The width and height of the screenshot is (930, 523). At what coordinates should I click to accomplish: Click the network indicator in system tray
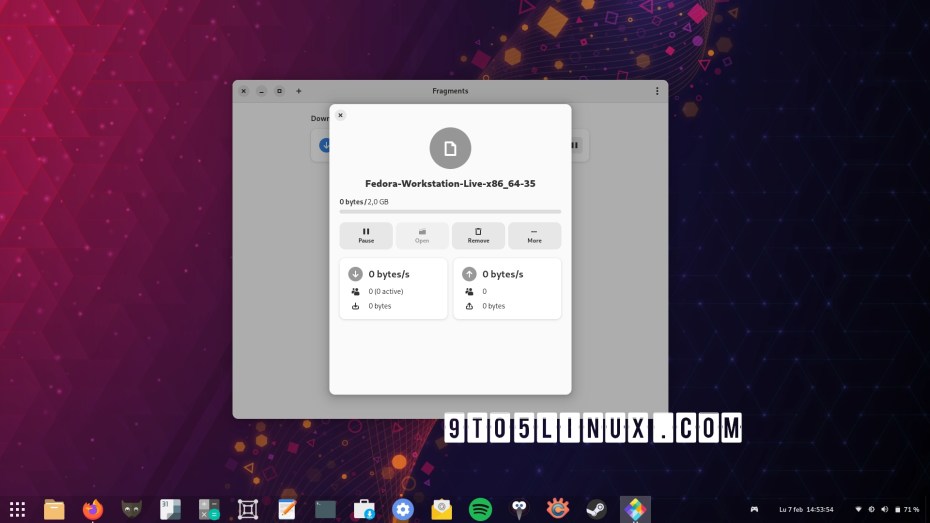tap(858, 509)
